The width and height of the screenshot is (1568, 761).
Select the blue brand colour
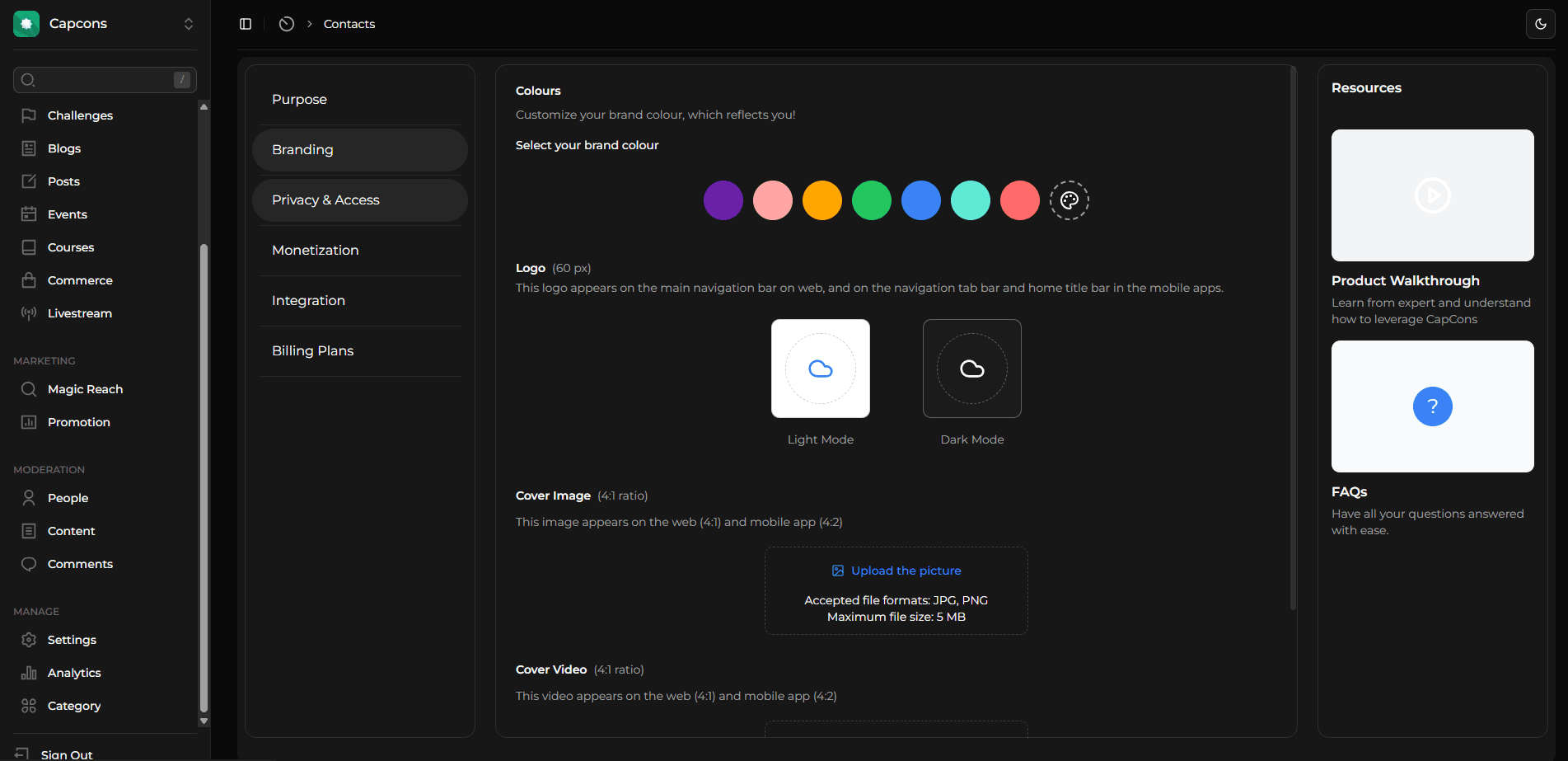(921, 200)
